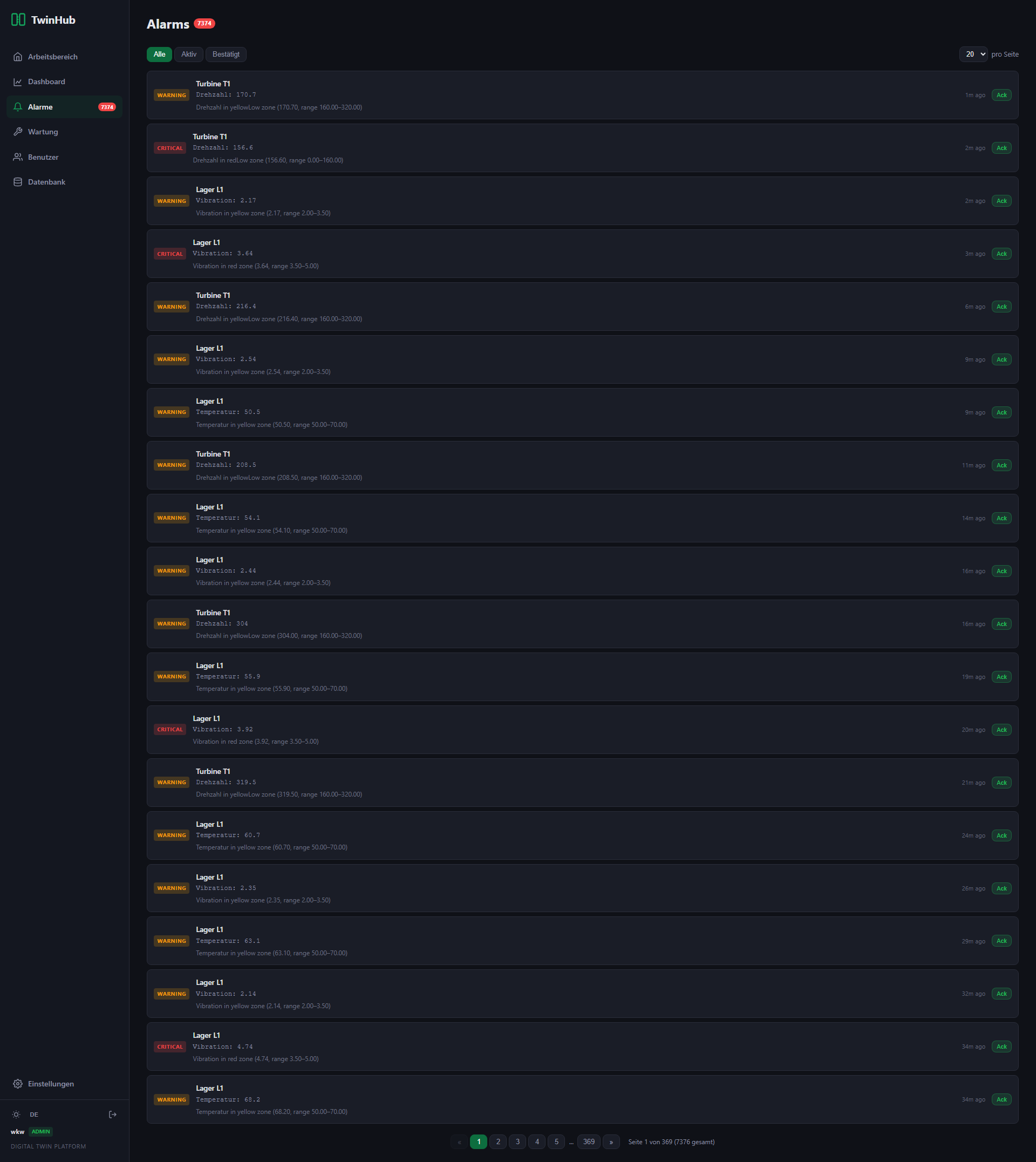This screenshot has width=1036, height=1162.
Task: Click the Benutzer users icon
Action: (18, 157)
